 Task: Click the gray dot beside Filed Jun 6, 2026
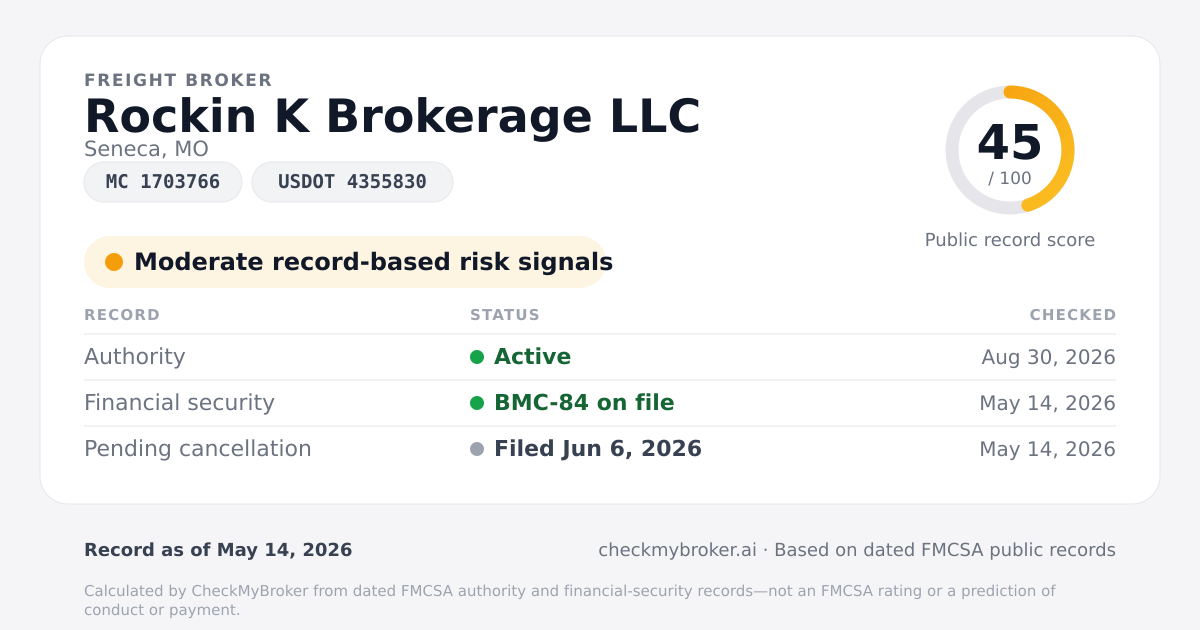(477, 449)
